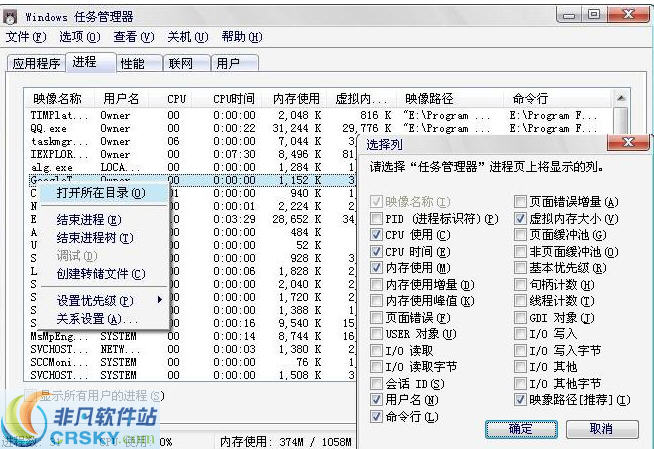This screenshot has height=449, width=654.
Task: Open the 查看(V) menu
Action: 134,37
